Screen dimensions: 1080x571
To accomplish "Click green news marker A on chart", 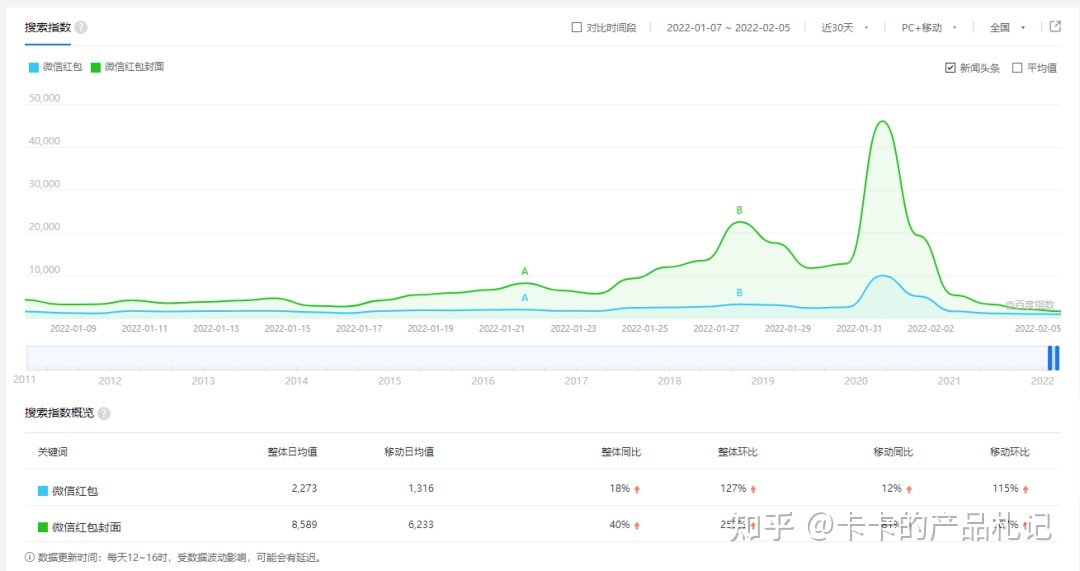I will 525,271.
